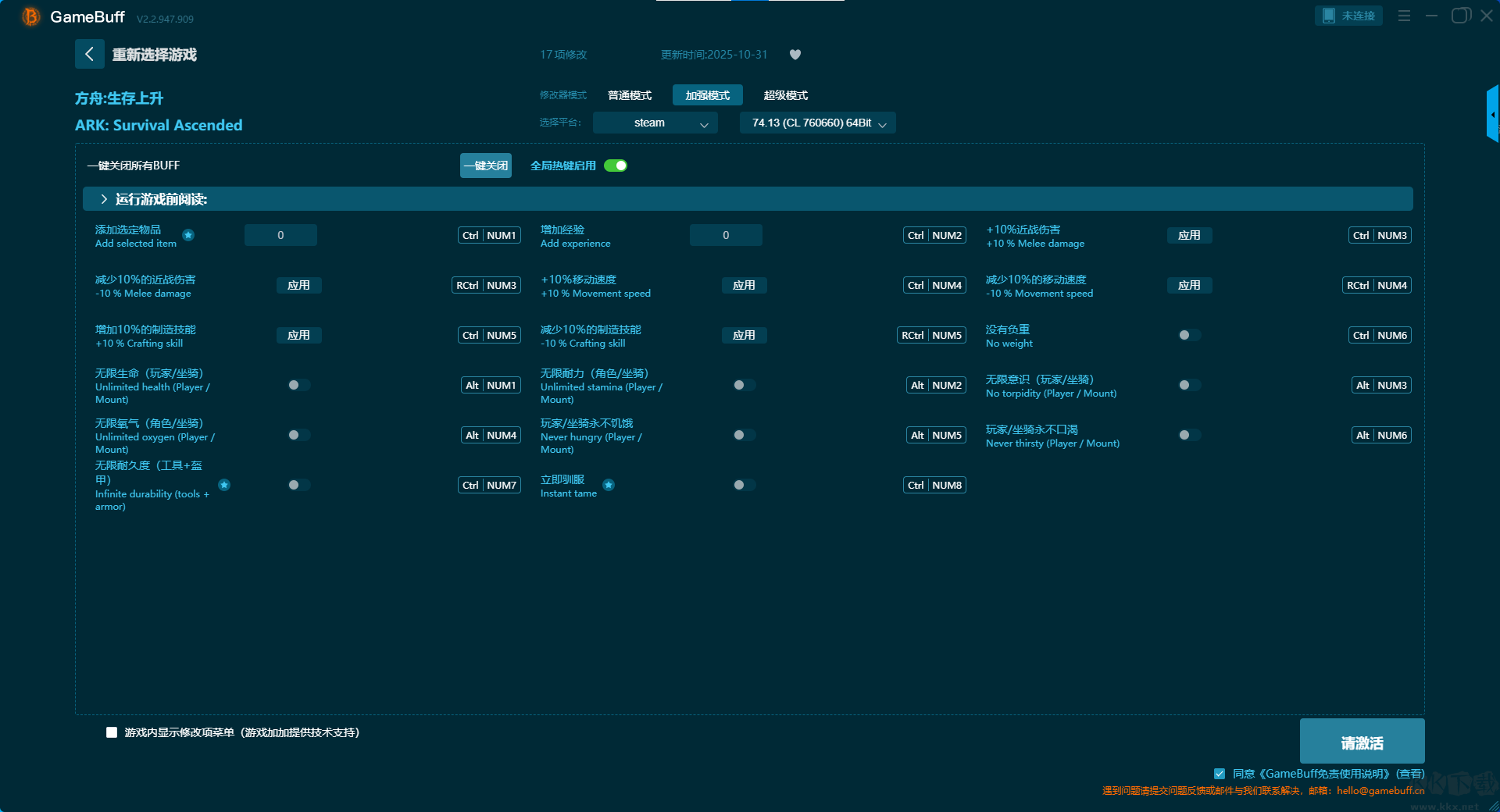Turn on the Instant tame toggle

(x=745, y=485)
